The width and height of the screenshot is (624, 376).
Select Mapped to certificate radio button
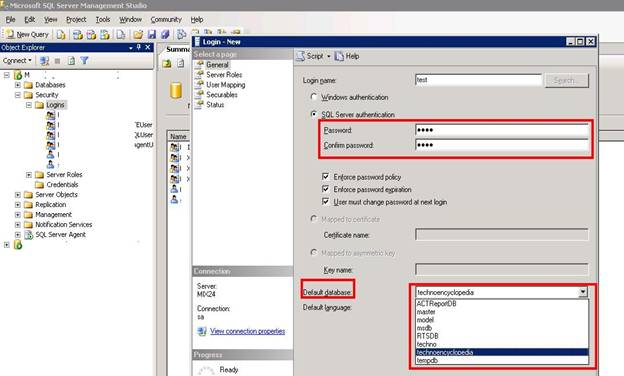314,219
